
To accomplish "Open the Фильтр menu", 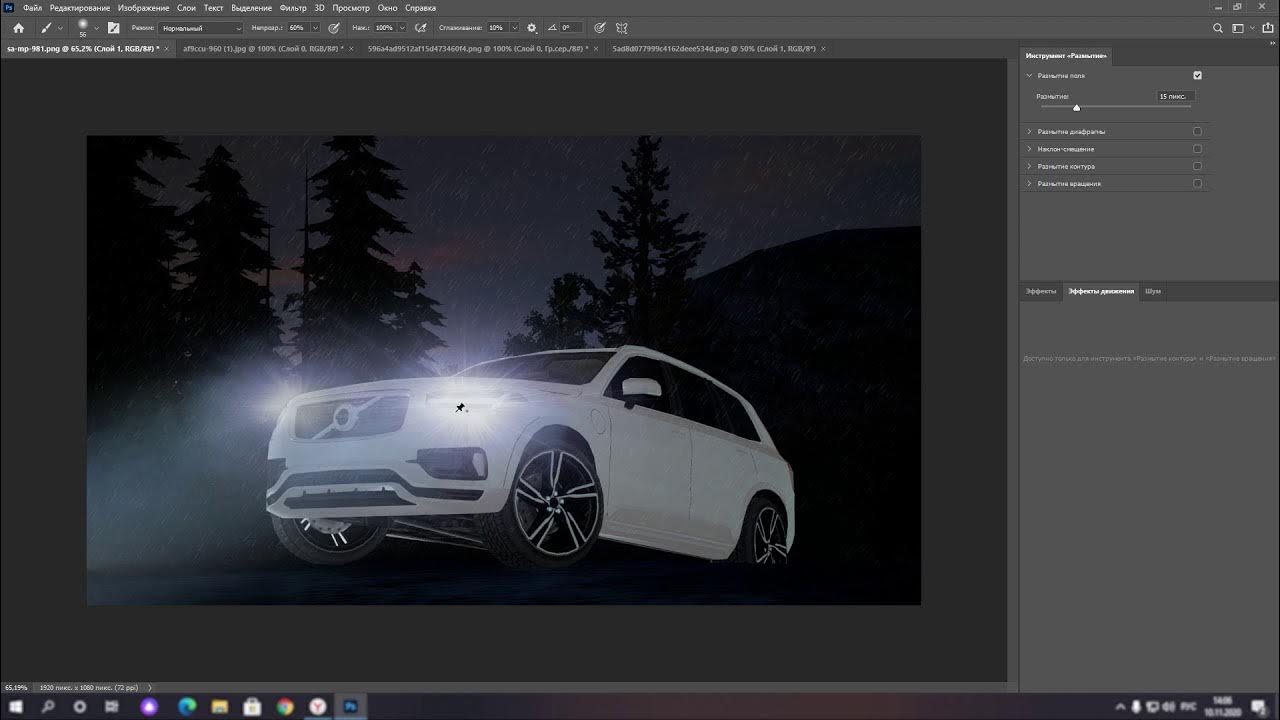I will point(293,8).
